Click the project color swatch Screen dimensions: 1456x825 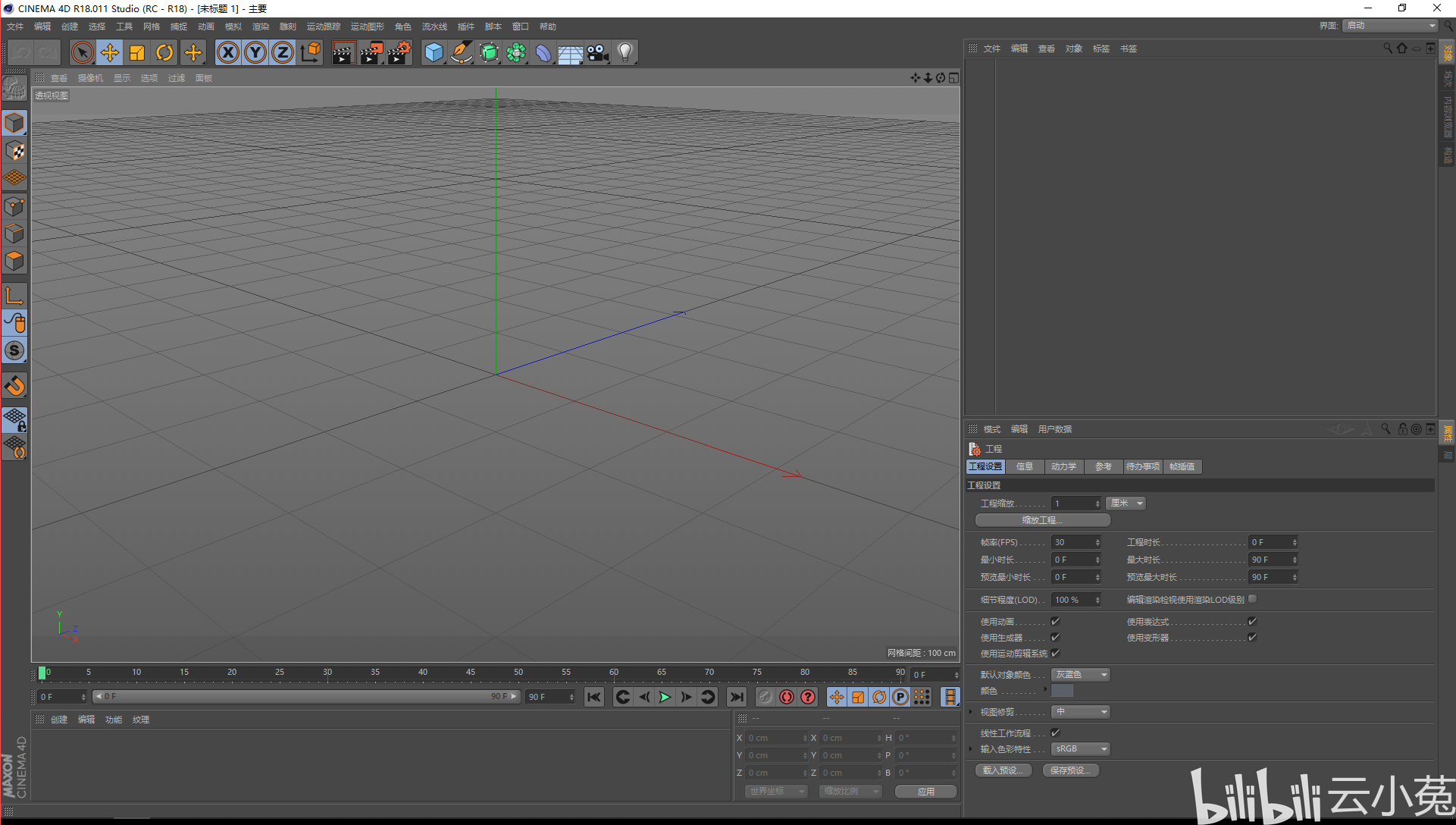(1062, 691)
